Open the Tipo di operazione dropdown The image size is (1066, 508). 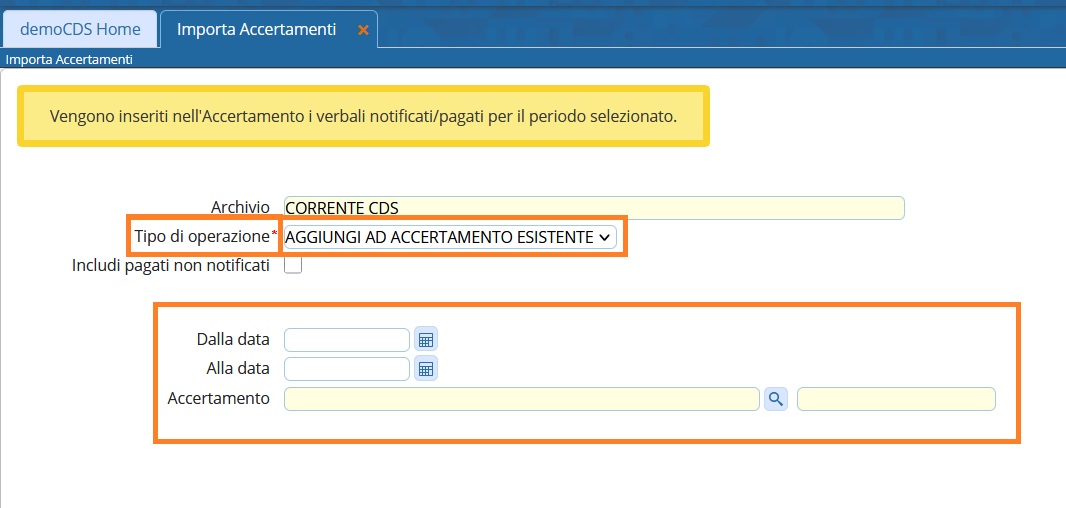click(449, 237)
